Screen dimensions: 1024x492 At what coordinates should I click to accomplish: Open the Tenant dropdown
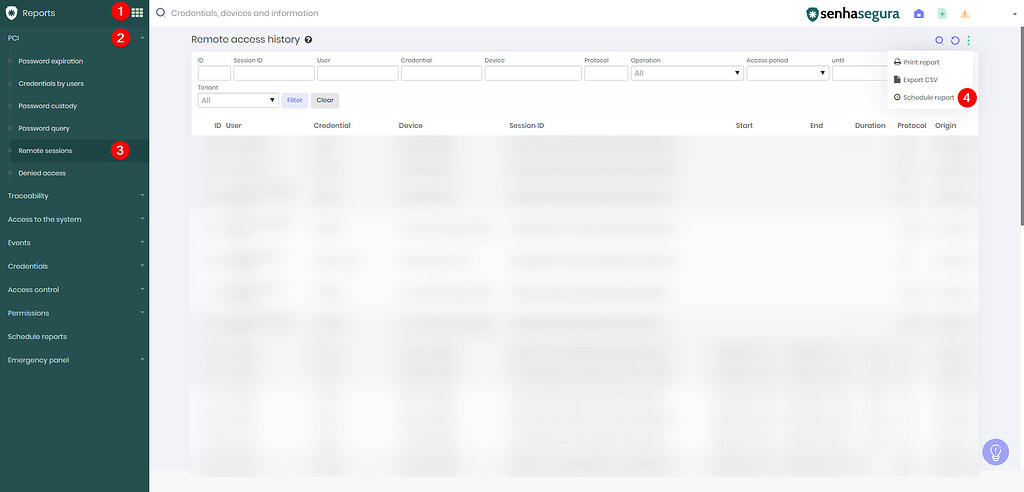238,100
